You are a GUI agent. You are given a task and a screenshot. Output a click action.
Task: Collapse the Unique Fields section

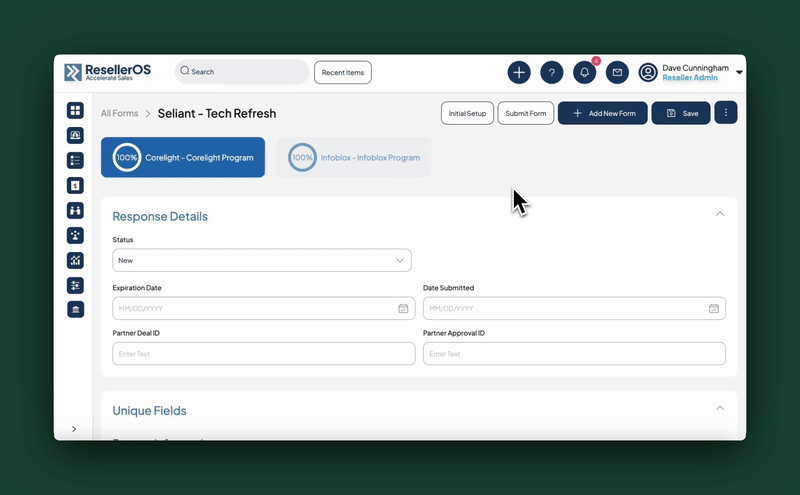click(x=719, y=409)
